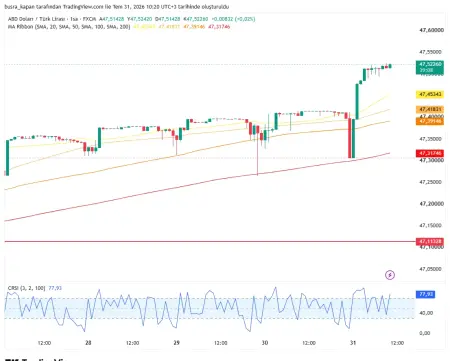Click the 47,60000 price axis label
This screenshot has height=361, width=450.
[x=432, y=30]
